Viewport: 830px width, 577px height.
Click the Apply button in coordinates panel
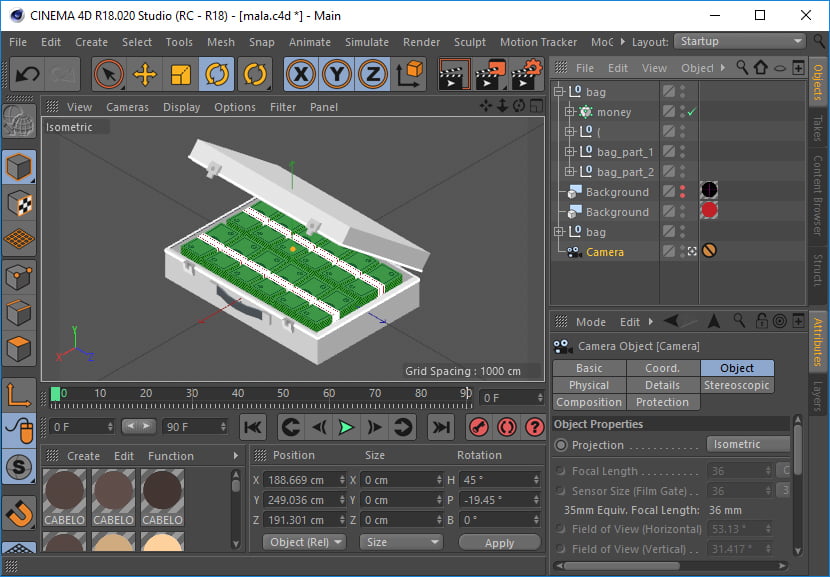coord(499,542)
